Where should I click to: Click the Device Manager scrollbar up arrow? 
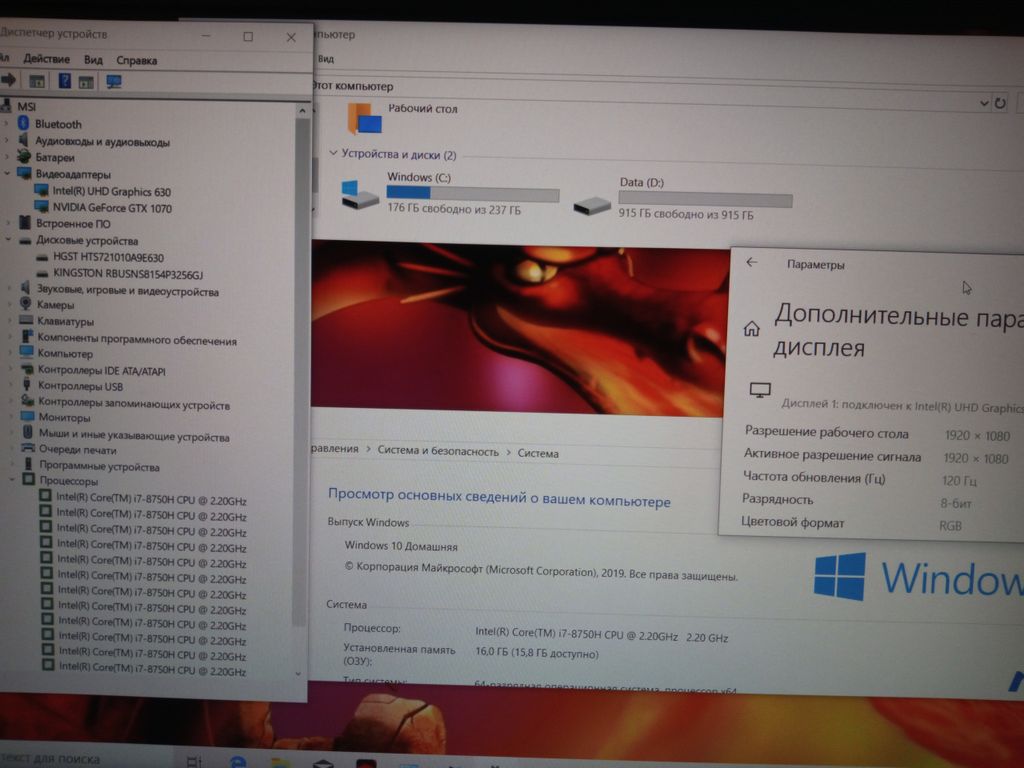302,111
